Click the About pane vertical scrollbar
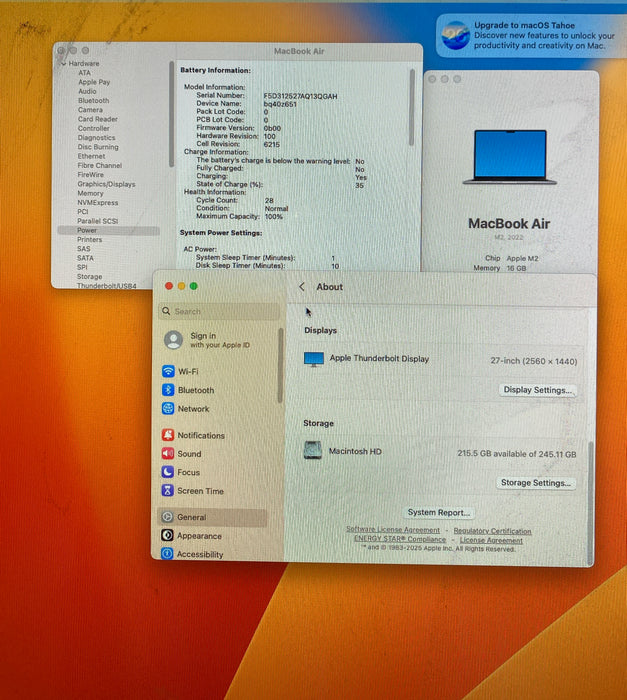 click(x=591, y=503)
